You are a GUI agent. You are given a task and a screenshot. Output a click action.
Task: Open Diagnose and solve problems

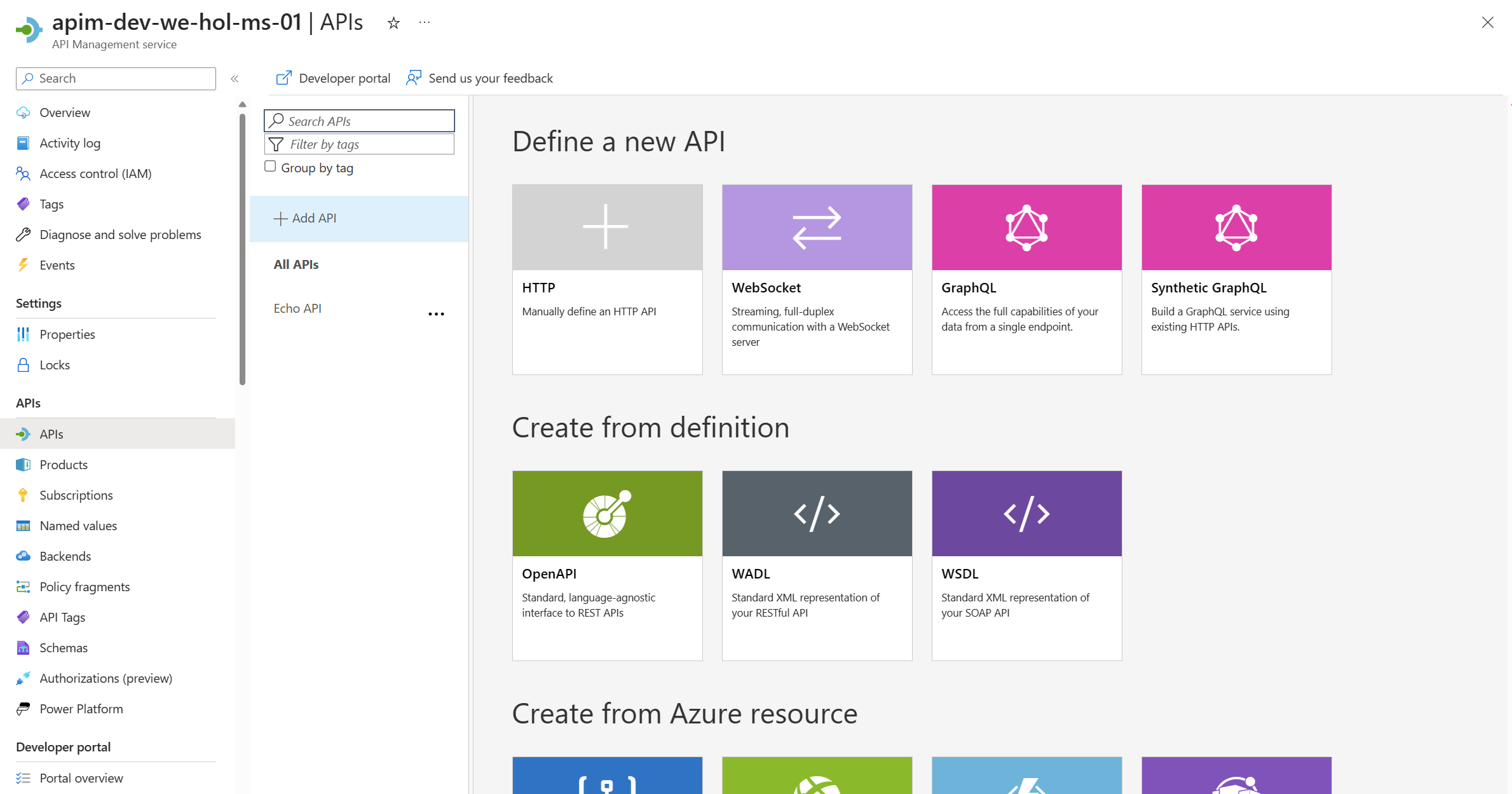pos(120,235)
